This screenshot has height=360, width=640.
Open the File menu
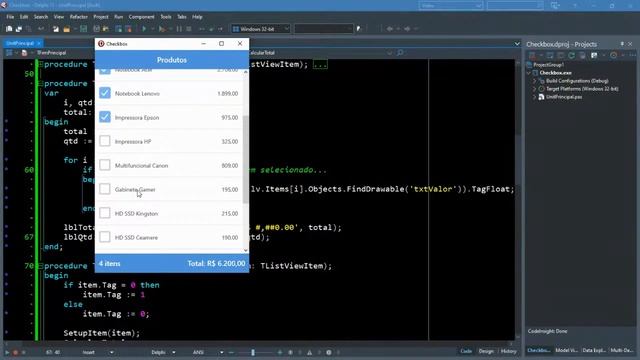click(10, 17)
